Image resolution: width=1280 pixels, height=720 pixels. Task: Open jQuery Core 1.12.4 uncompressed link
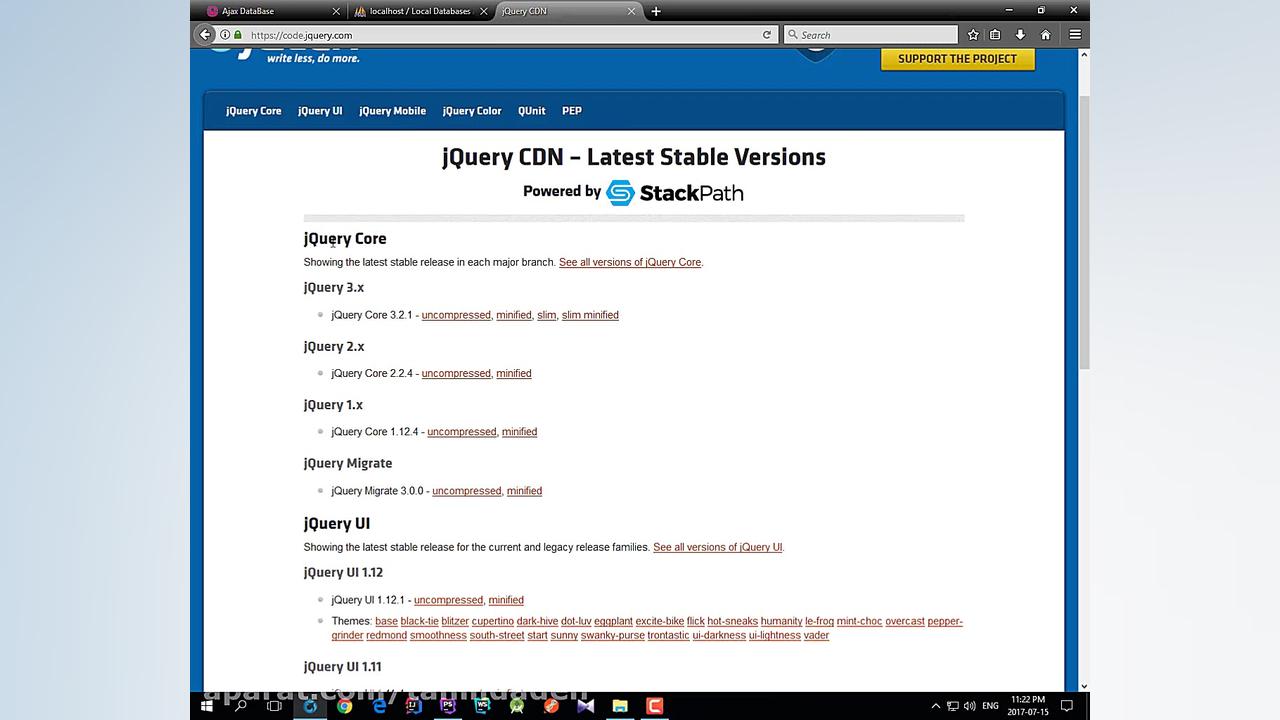pos(462,432)
